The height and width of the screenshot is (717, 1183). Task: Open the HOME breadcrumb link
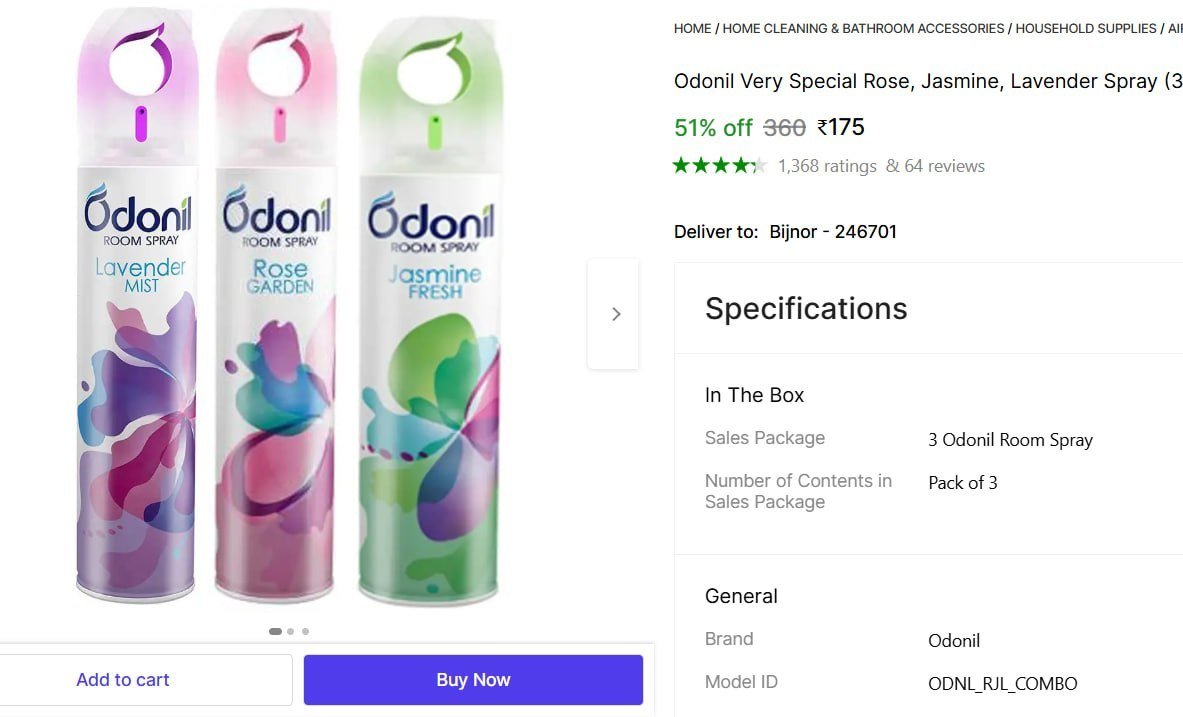693,28
